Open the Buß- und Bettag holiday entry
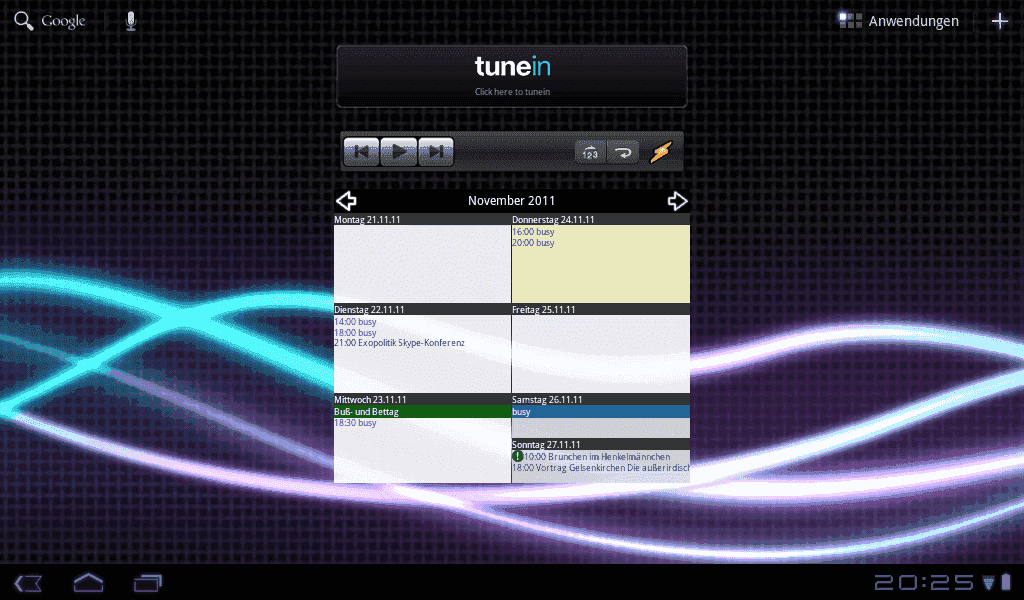The height and width of the screenshot is (600, 1024). [x=422, y=412]
